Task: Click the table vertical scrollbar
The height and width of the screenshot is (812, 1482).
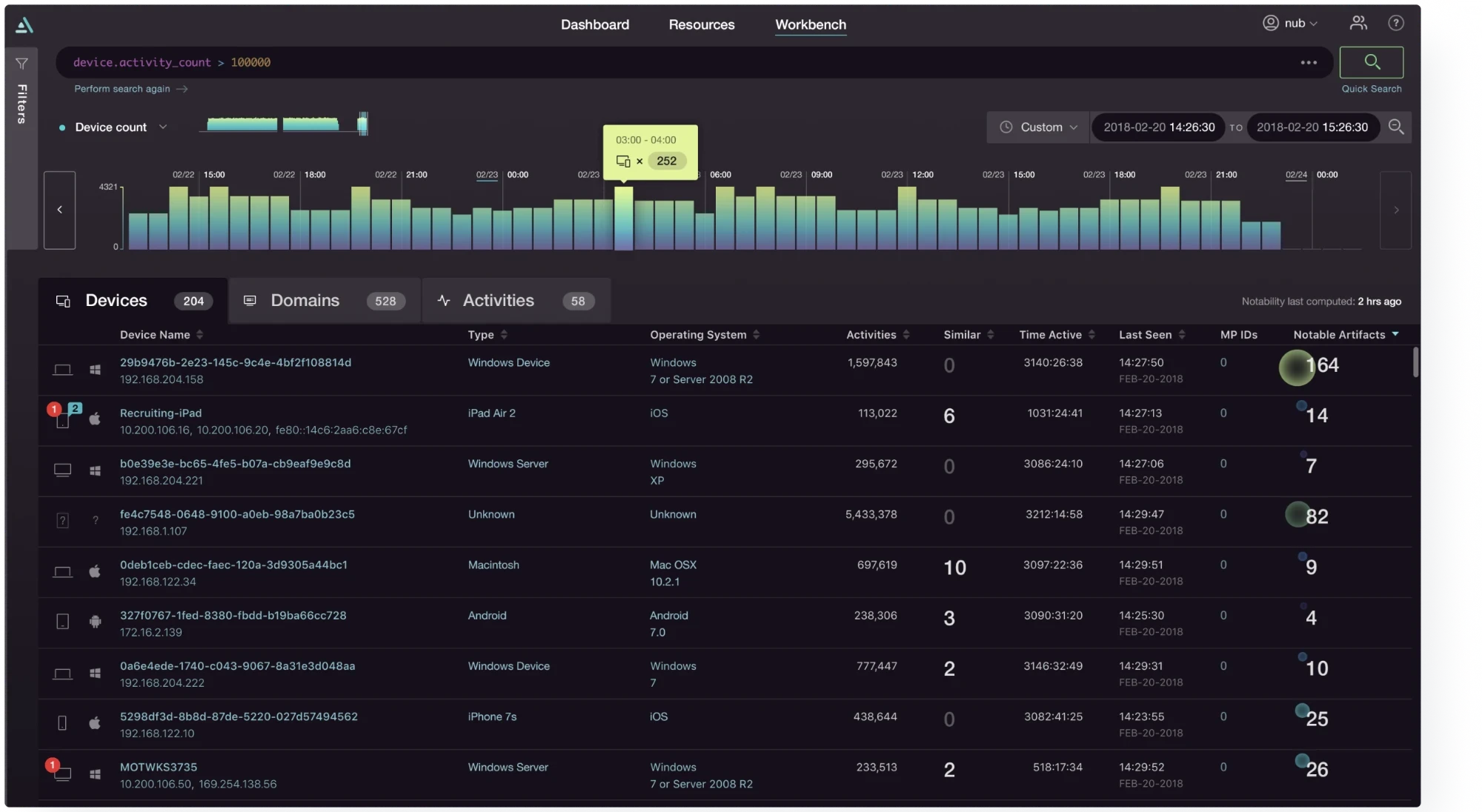Action: pos(1415,362)
